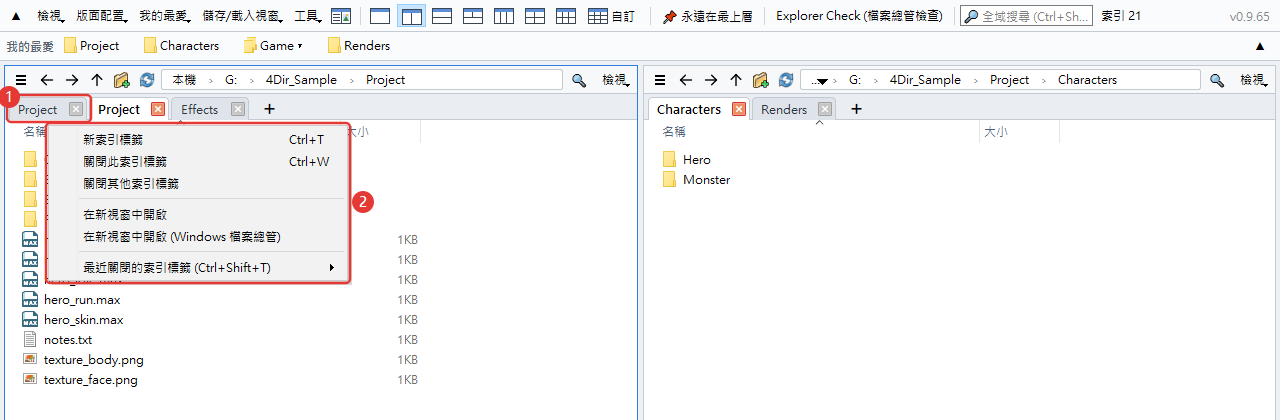Open the Project favorite folder shortcut
Image resolution: width=1280 pixels, height=420 pixels.
pos(91,45)
